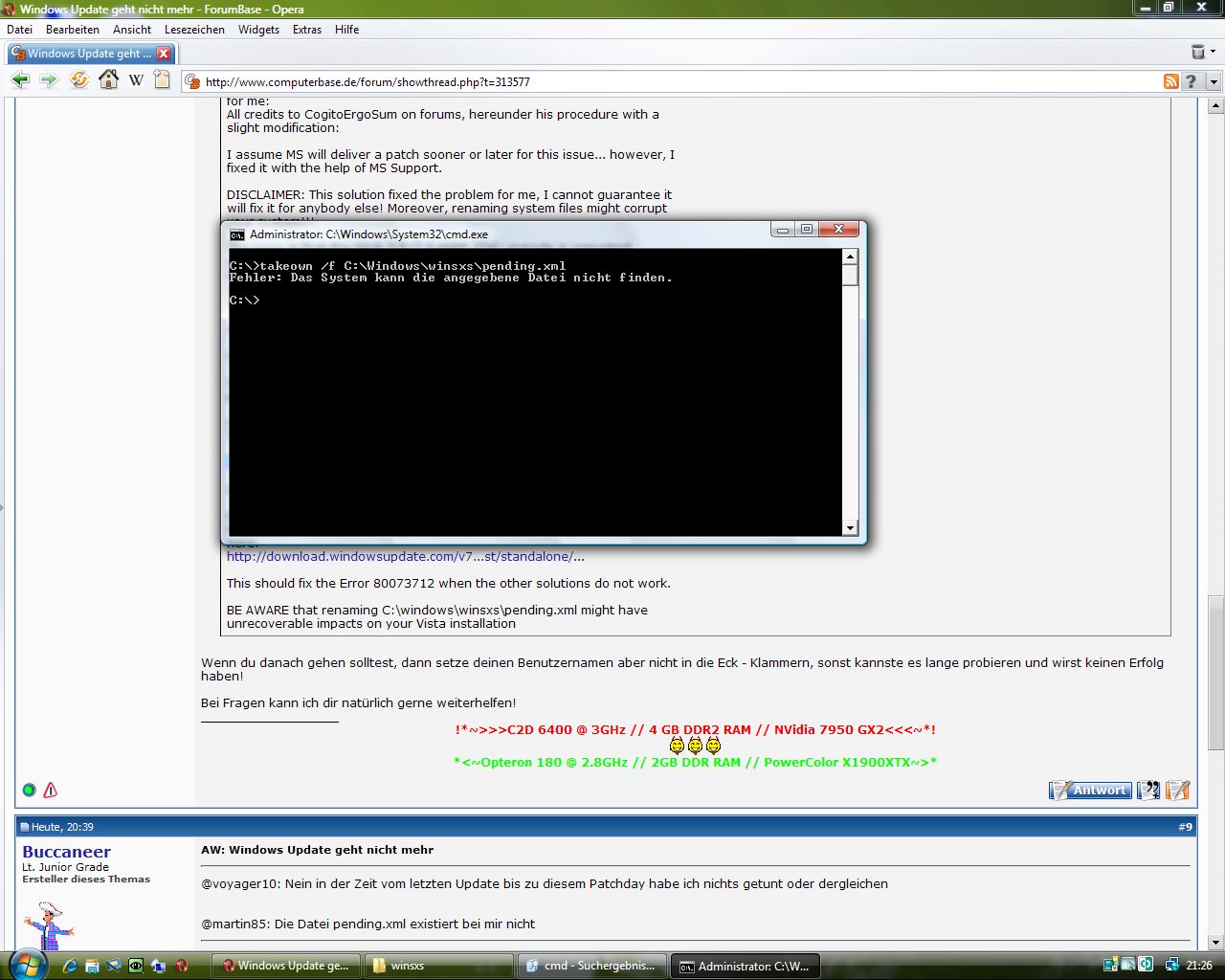Click the three smiley emoticons in the signature
Image resolution: width=1225 pixels, height=980 pixels.
695,745
